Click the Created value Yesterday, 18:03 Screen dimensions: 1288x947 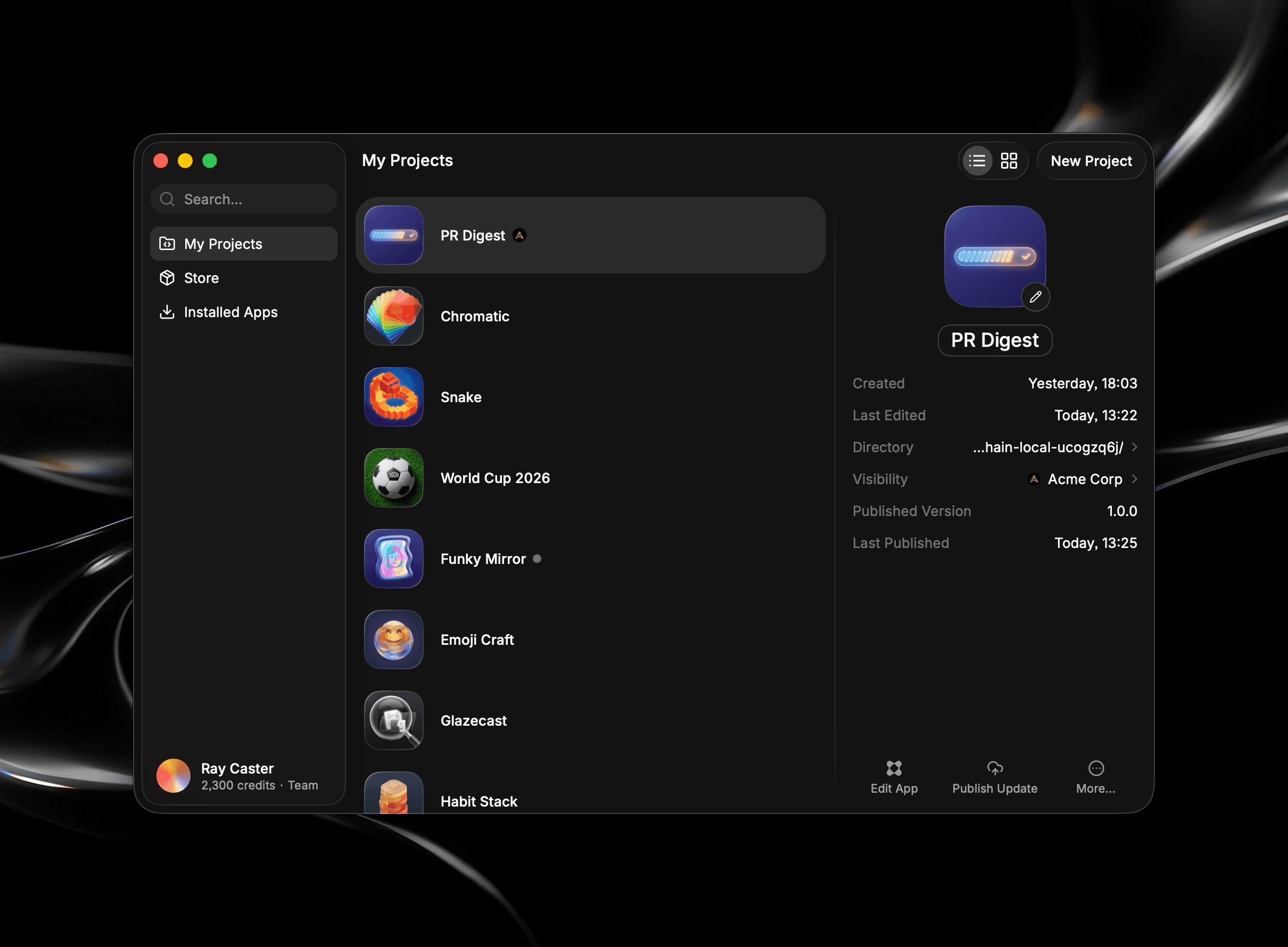1082,383
